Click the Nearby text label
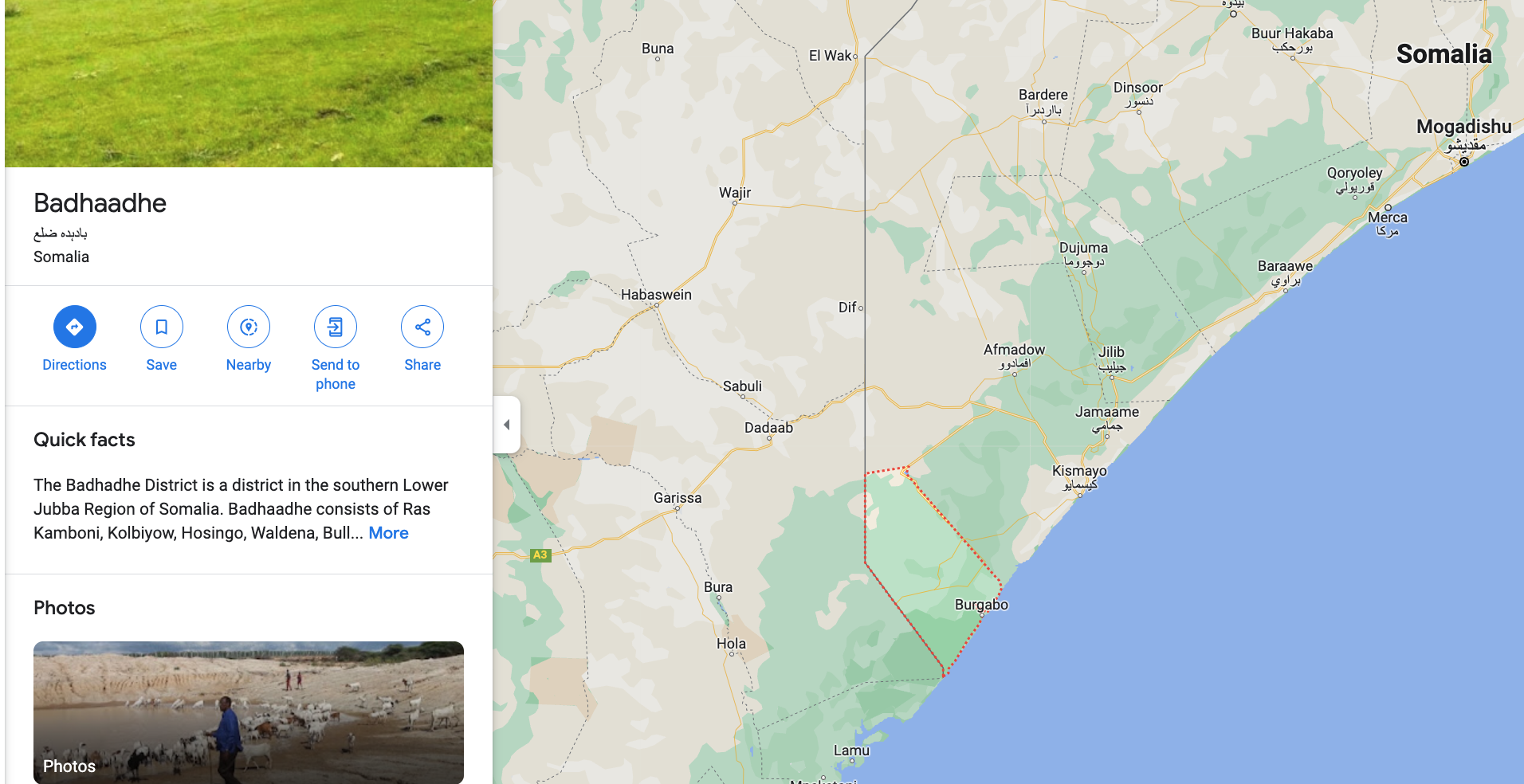1524x784 pixels. click(x=249, y=365)
